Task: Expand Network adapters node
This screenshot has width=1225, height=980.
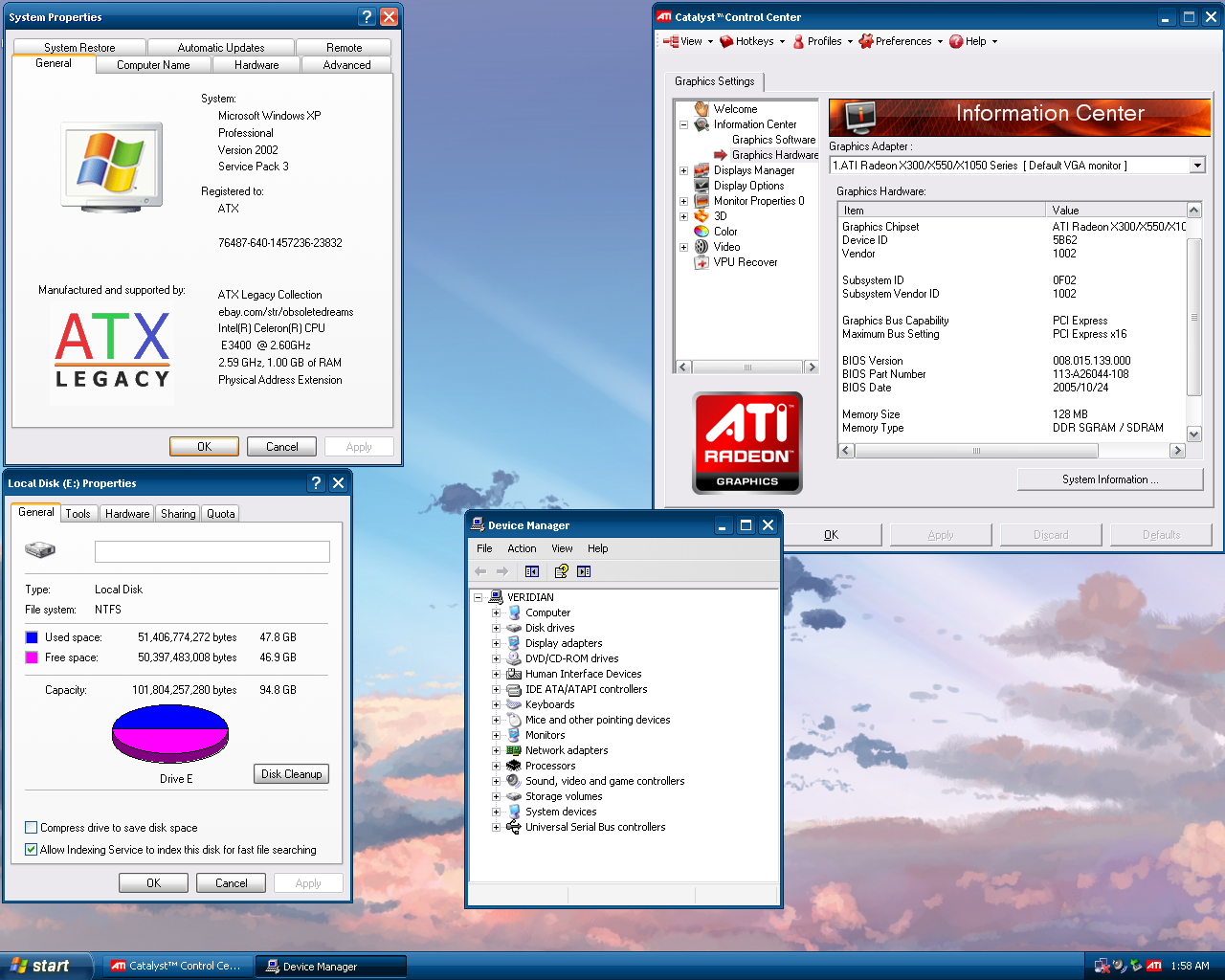Action: click(x=496, y=750)
